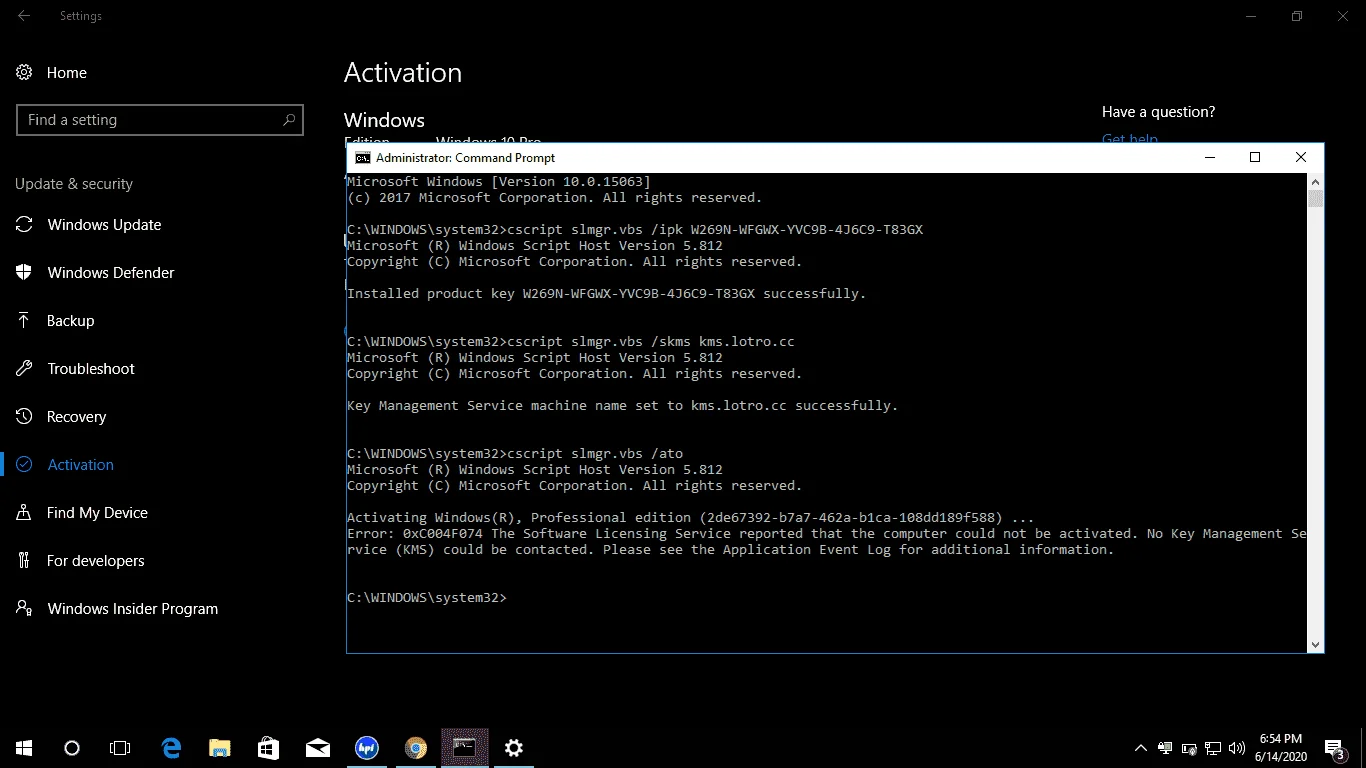Click the 'Key Management Service machine name set' line
This screenshot has width=1366, height=768.
click(622, 406)
